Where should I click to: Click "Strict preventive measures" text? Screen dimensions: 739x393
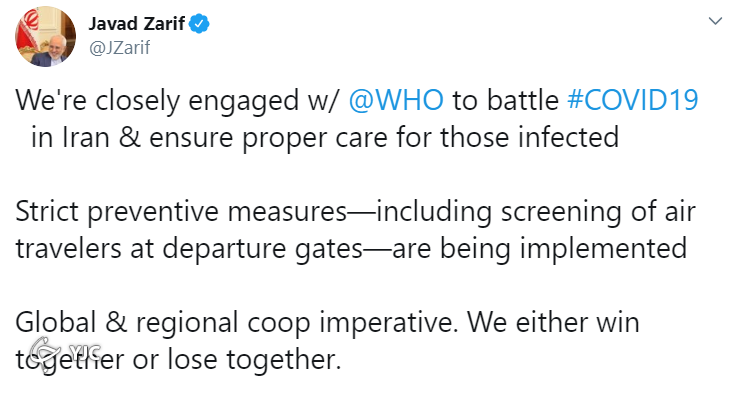coord(181,212)
